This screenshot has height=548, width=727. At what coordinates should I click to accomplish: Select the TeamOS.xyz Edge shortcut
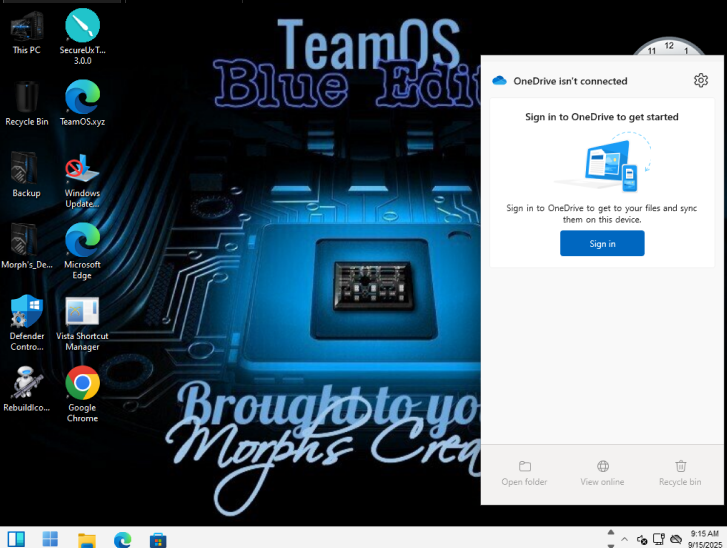[83, 103]
